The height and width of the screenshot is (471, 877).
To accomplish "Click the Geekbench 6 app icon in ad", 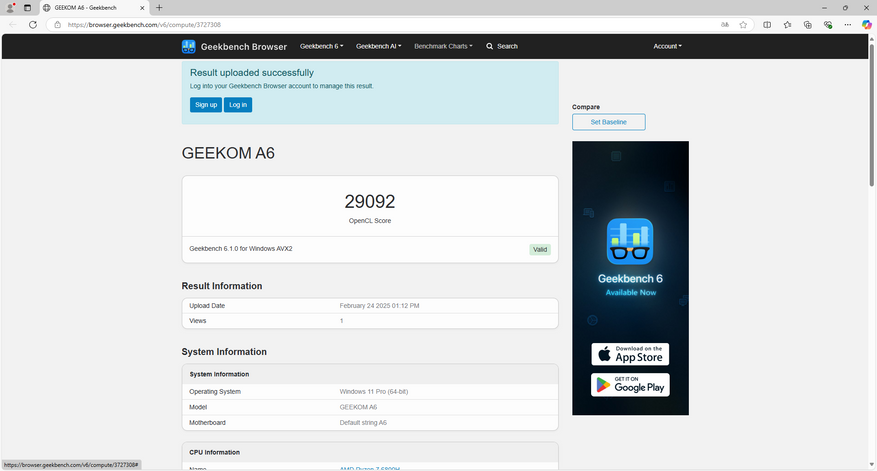I will [x=630, y=241].
